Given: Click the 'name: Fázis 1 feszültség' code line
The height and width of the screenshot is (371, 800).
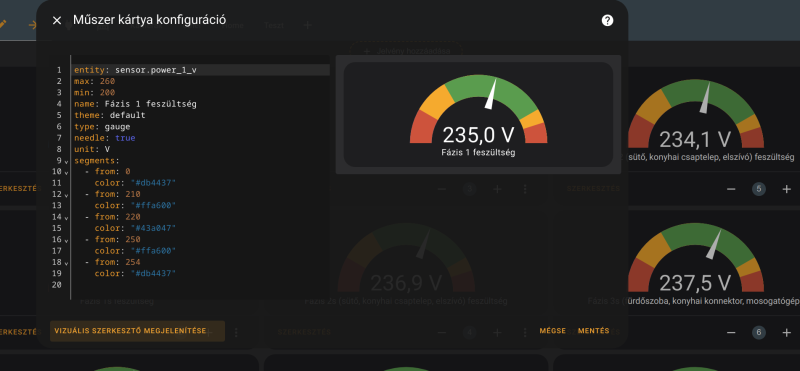Looking at the screenshot, I should tap(135, 104).
